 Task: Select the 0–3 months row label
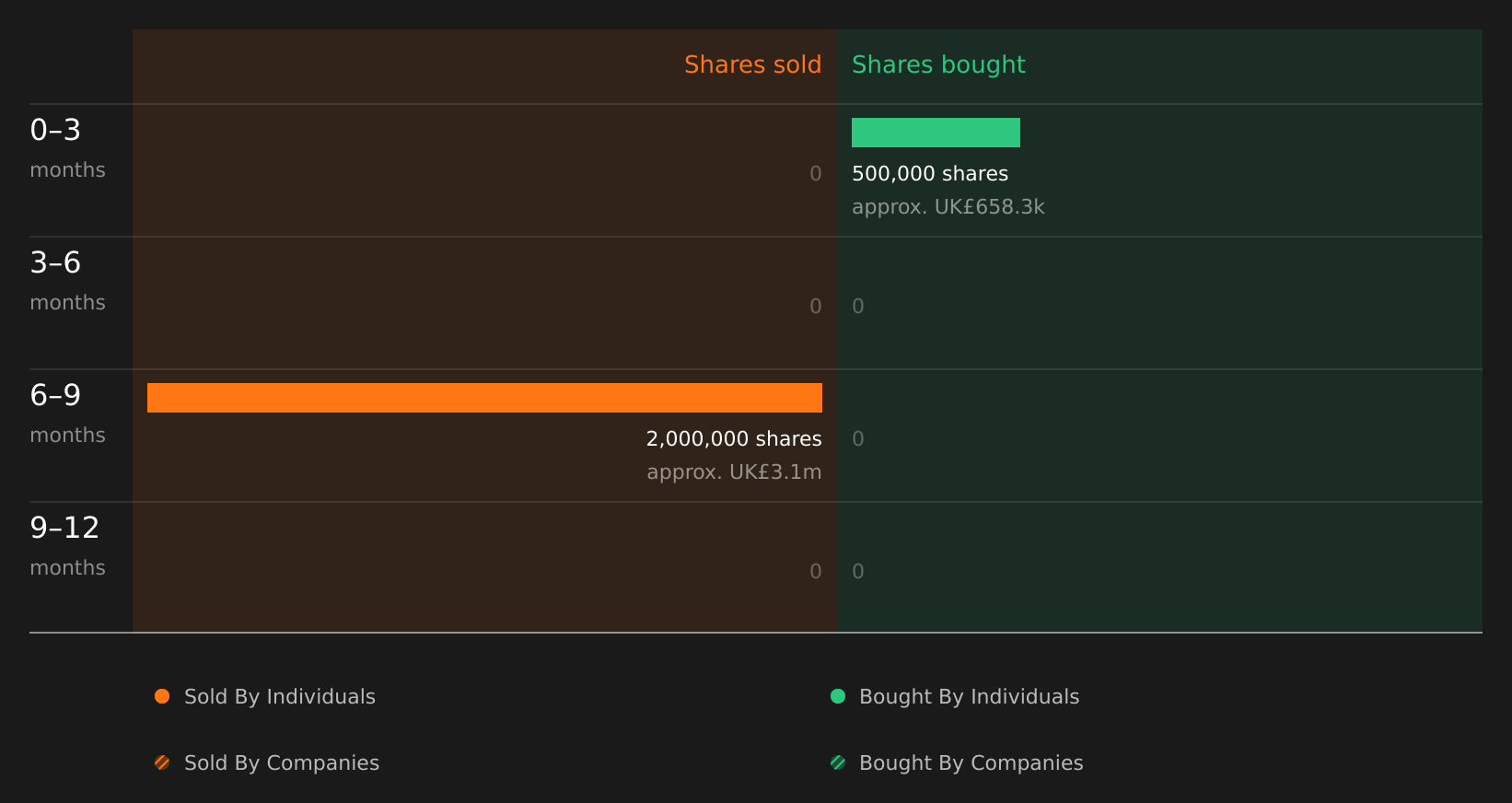click(x=67, y=149)
